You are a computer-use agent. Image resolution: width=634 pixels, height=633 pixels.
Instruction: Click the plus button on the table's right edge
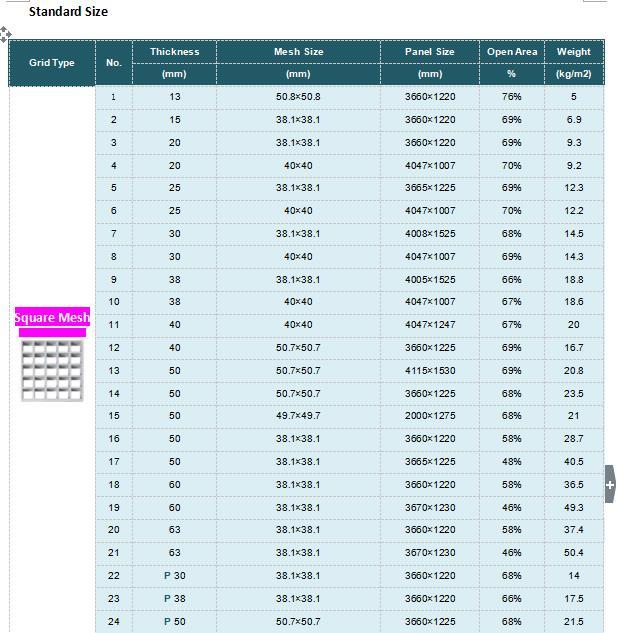coord(610,485)
